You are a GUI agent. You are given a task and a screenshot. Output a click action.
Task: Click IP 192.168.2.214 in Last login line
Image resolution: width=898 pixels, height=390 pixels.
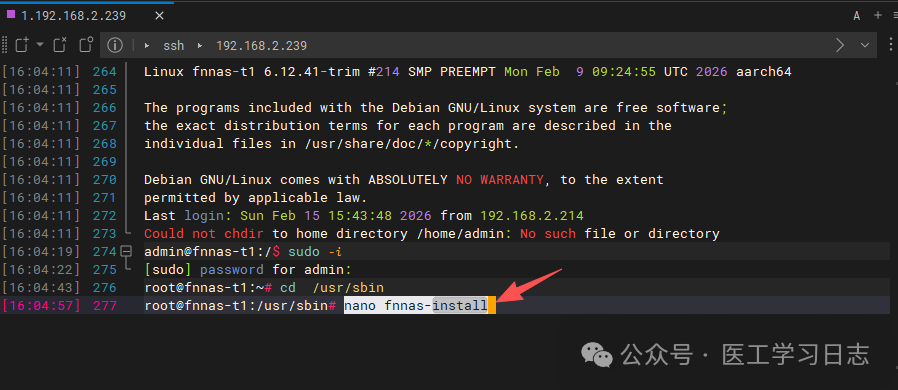click(x=532, y=216)
